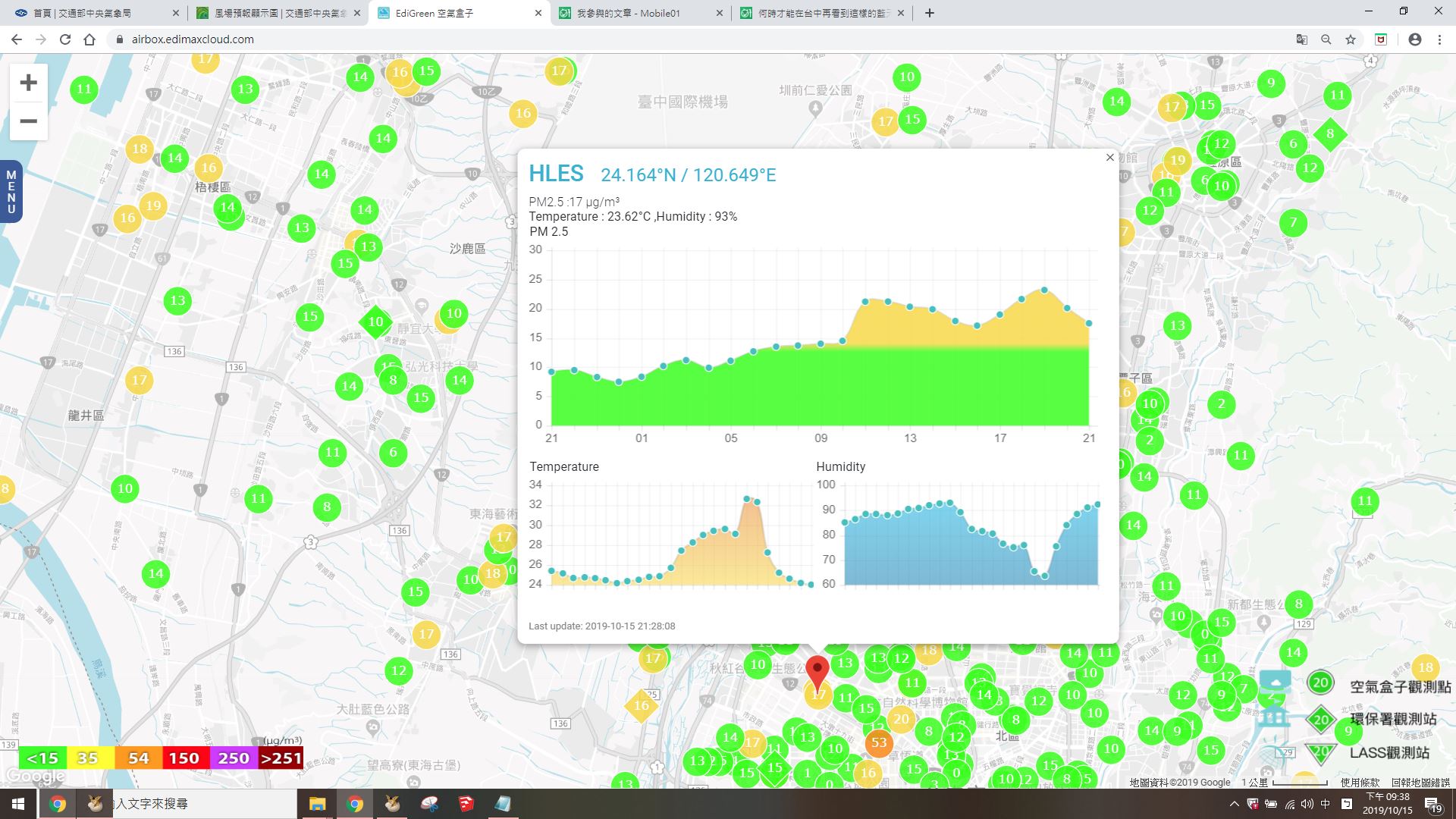Screen dimensions: 1456x819
Task: Click the zoom level magnifier icon
Action: (1326, 39)
